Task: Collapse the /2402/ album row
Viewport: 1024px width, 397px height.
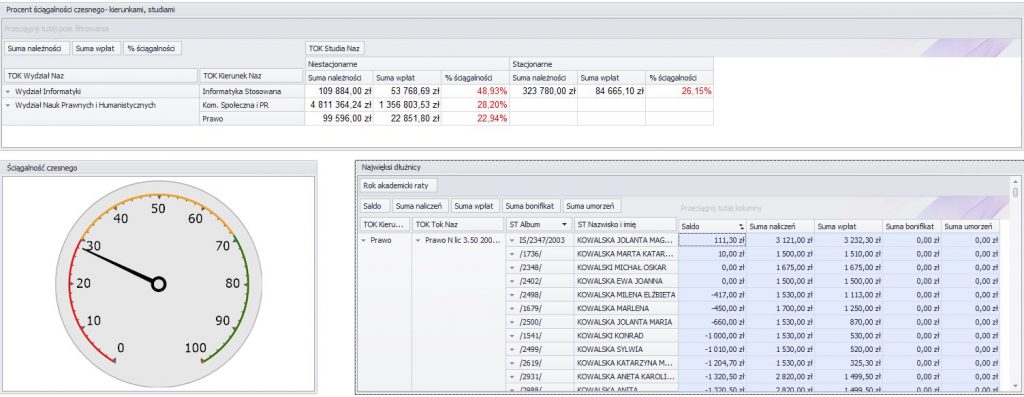Action: 513,281
